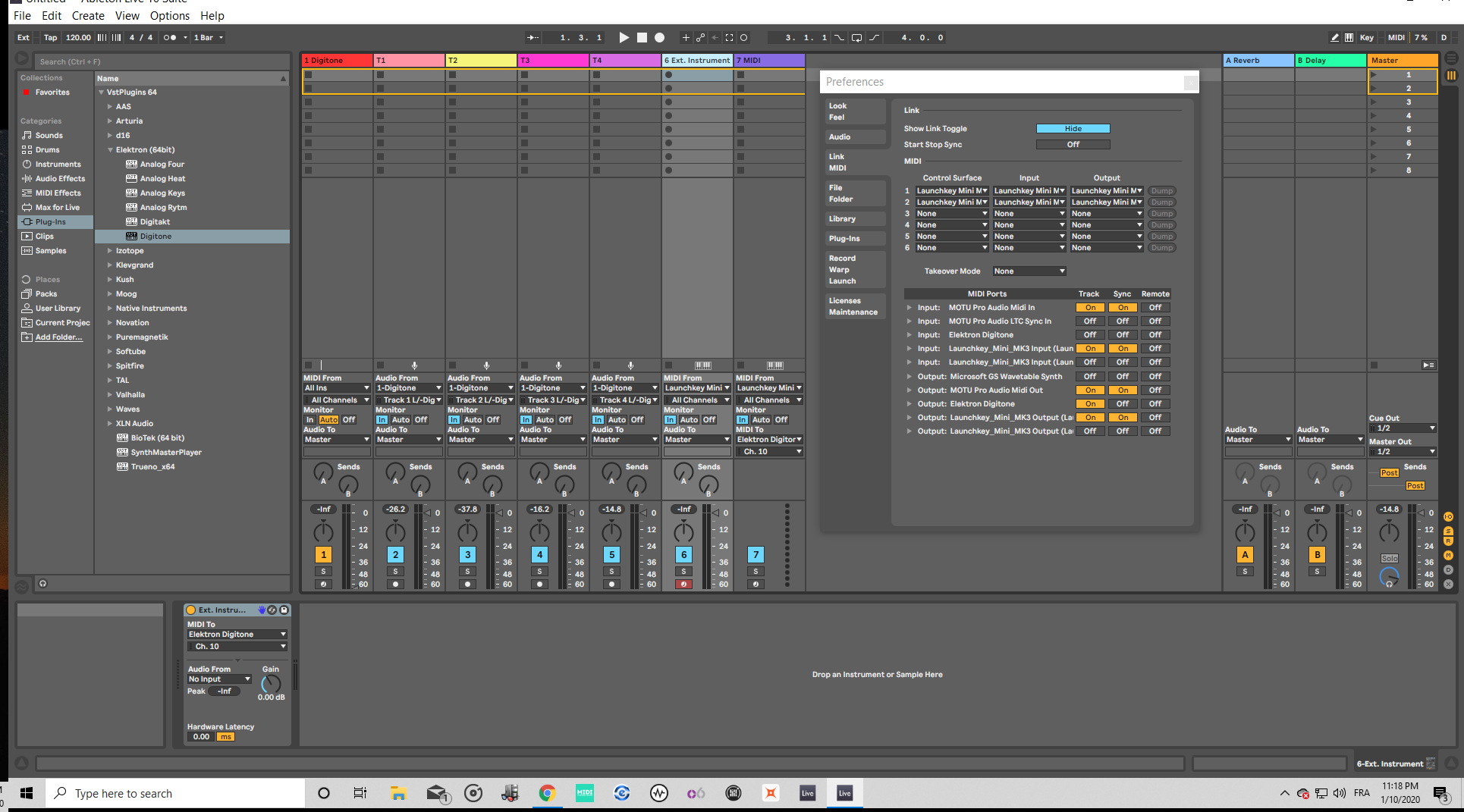Click the Add Folder... link

58,337
